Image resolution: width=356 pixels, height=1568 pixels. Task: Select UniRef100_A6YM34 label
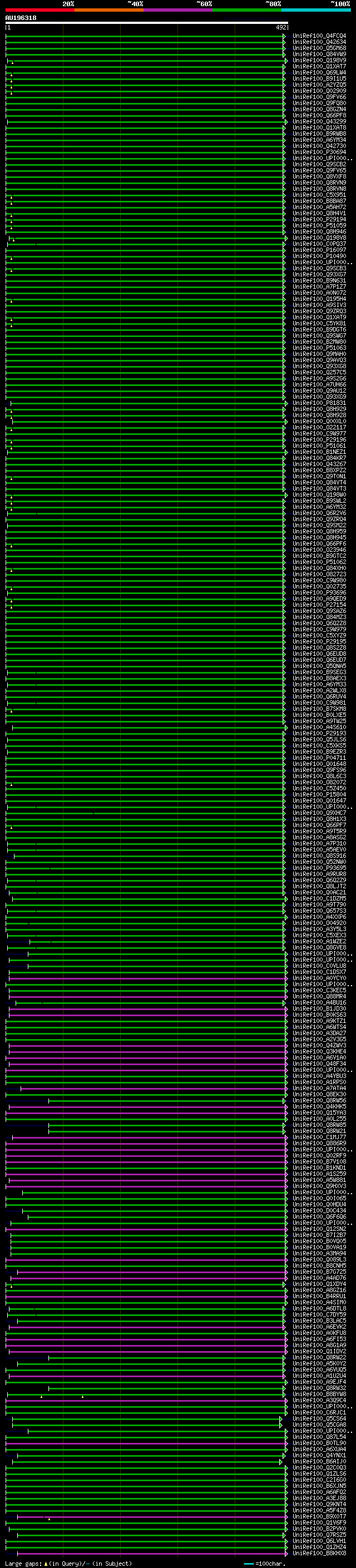pyautogui.click(x=319, y=140)
